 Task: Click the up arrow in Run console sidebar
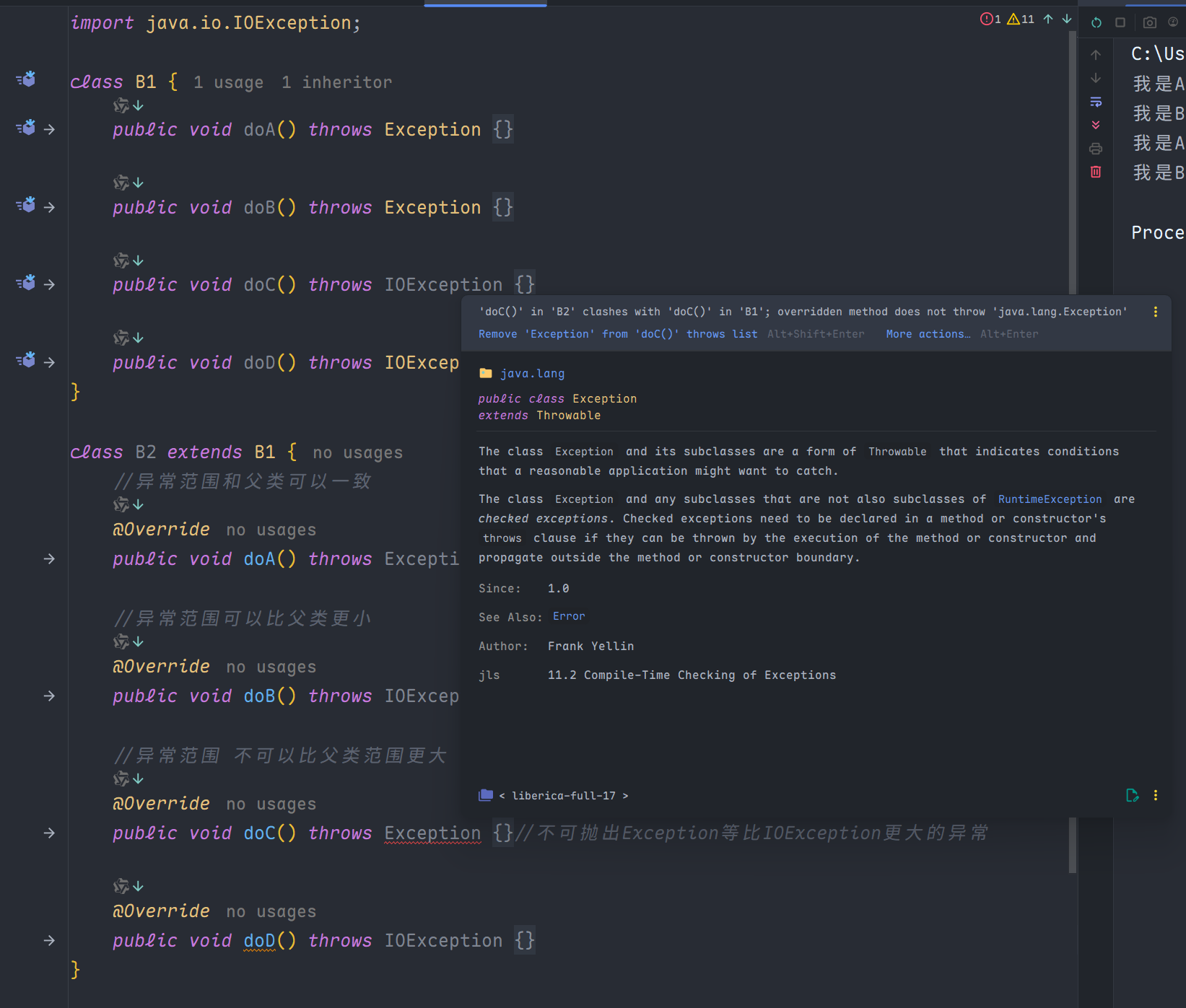point(1096,55)
